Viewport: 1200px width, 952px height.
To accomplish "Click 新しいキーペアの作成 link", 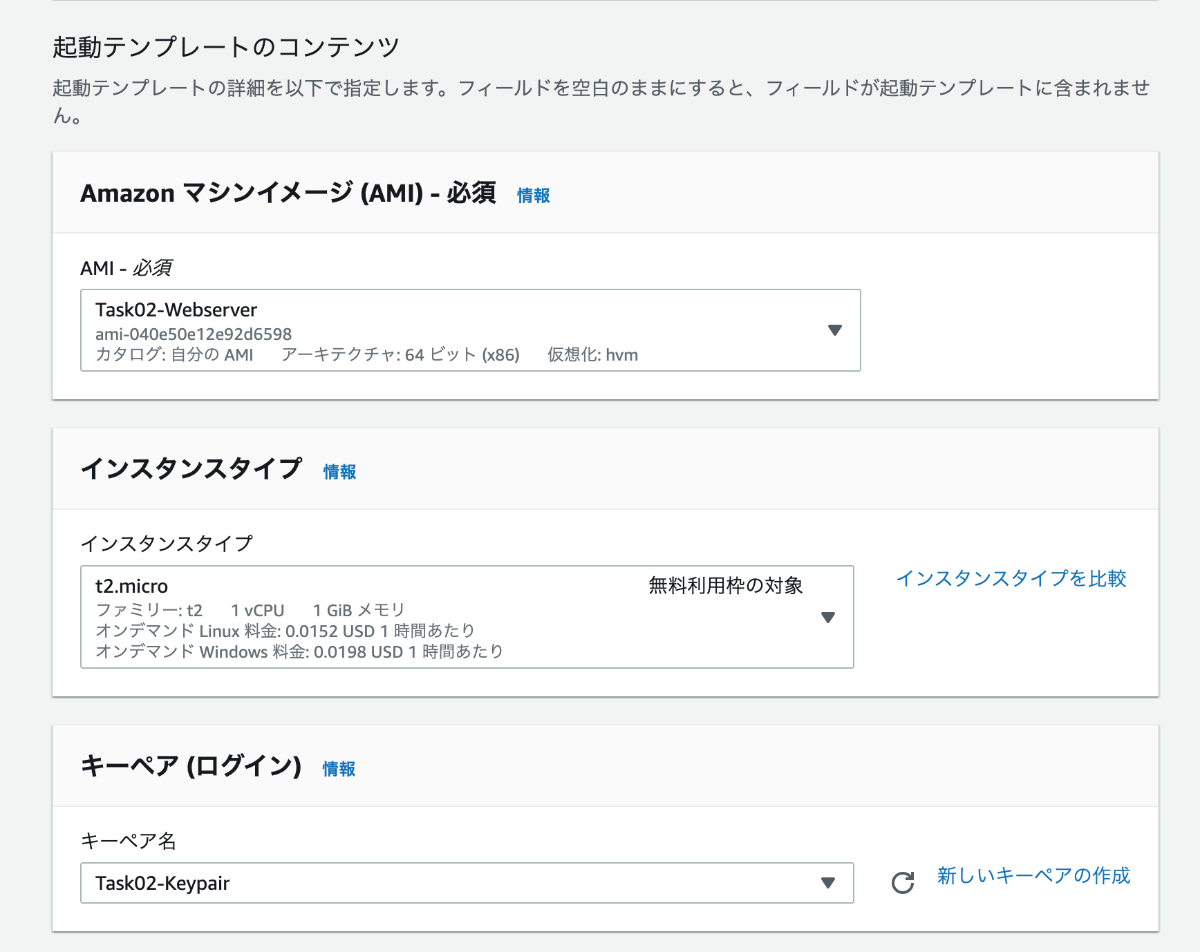I will click(x=1034, y=875).
